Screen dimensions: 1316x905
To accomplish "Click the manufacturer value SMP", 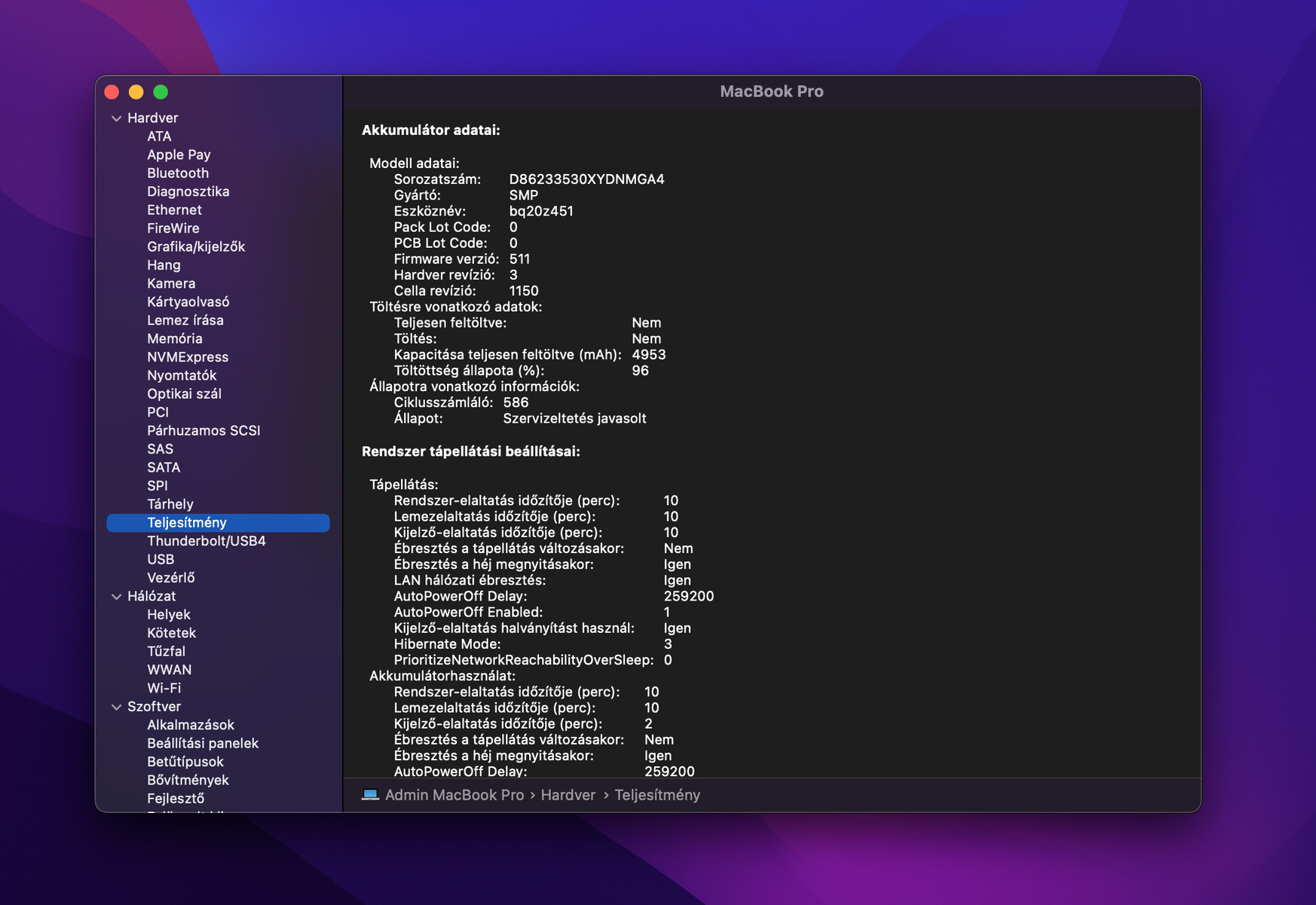I will 524,195.
